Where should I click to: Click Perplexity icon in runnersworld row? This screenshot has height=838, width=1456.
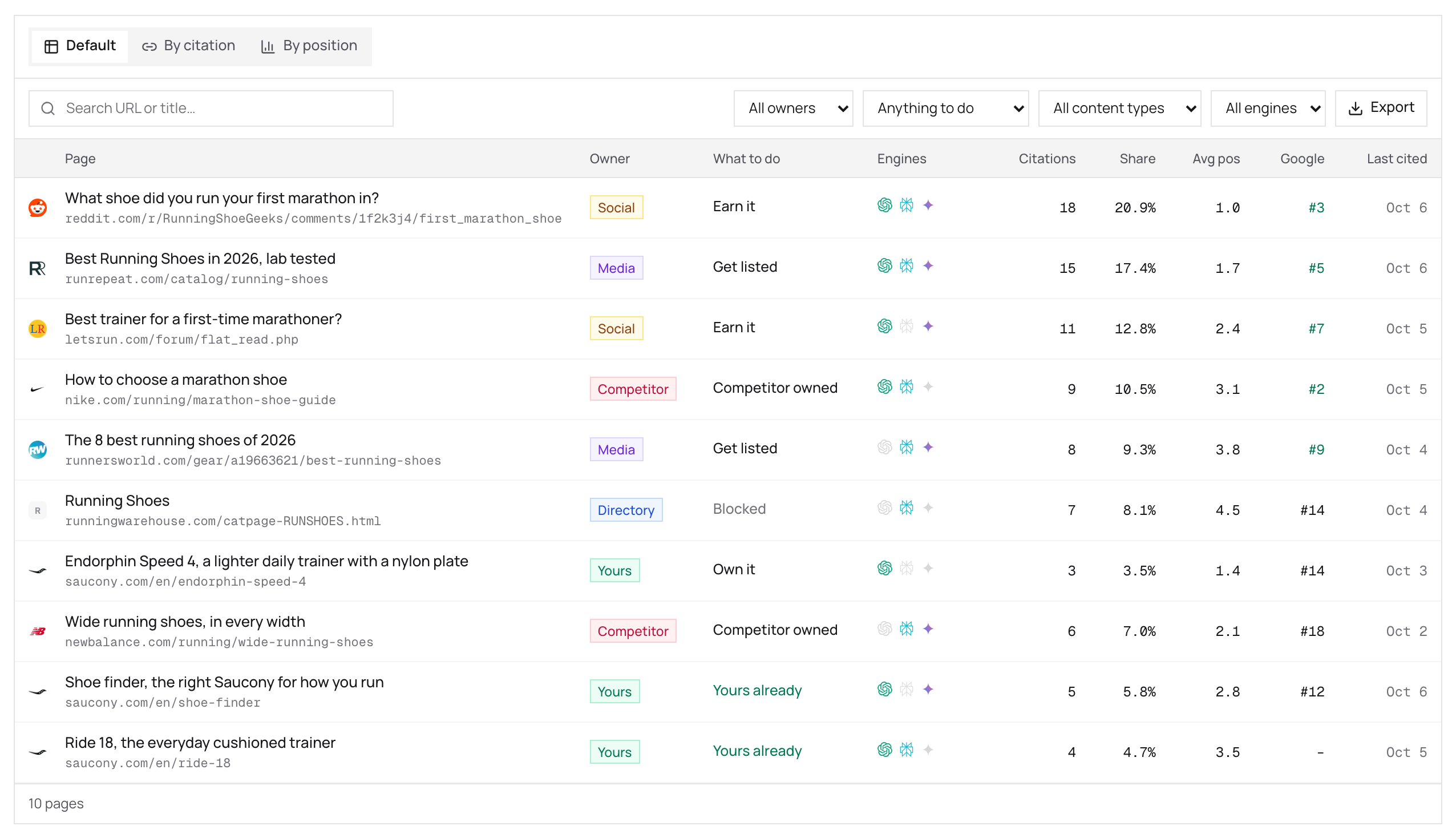point(906,447)
